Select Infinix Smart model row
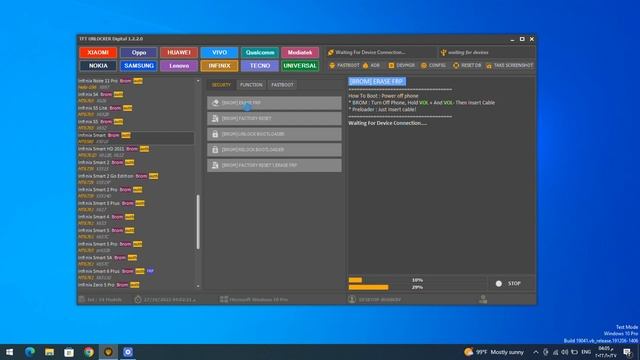 click(136, 138)
